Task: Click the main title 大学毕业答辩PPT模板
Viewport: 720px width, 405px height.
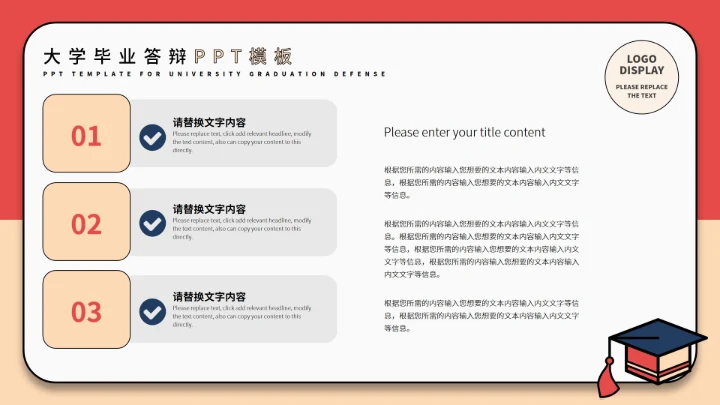Action: (x=168, y=55)
